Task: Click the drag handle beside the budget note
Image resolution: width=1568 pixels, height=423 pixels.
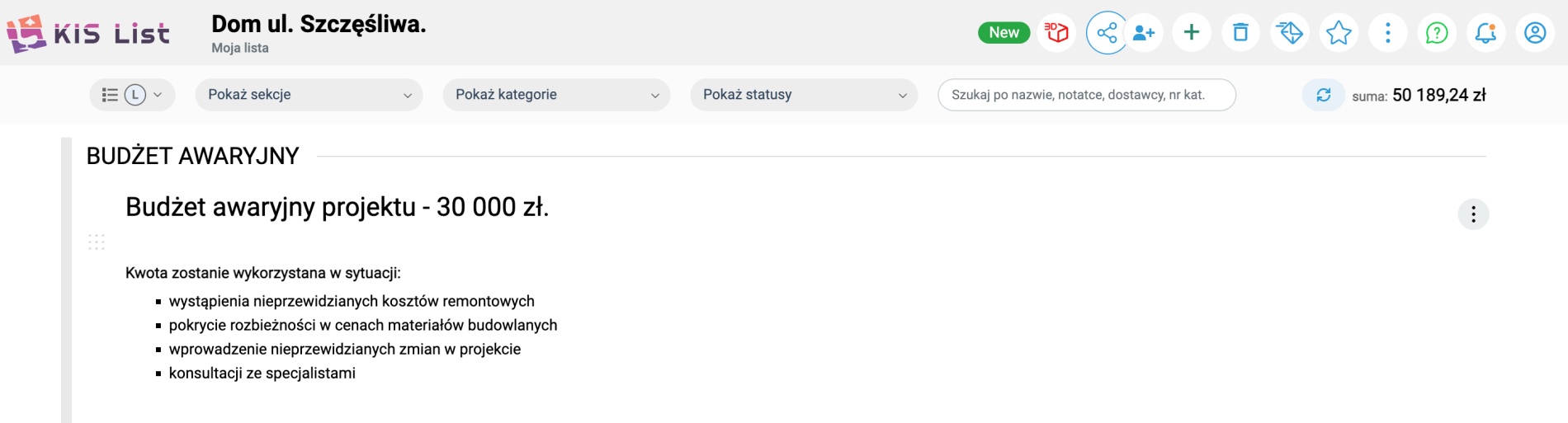Action: [97, 242]
